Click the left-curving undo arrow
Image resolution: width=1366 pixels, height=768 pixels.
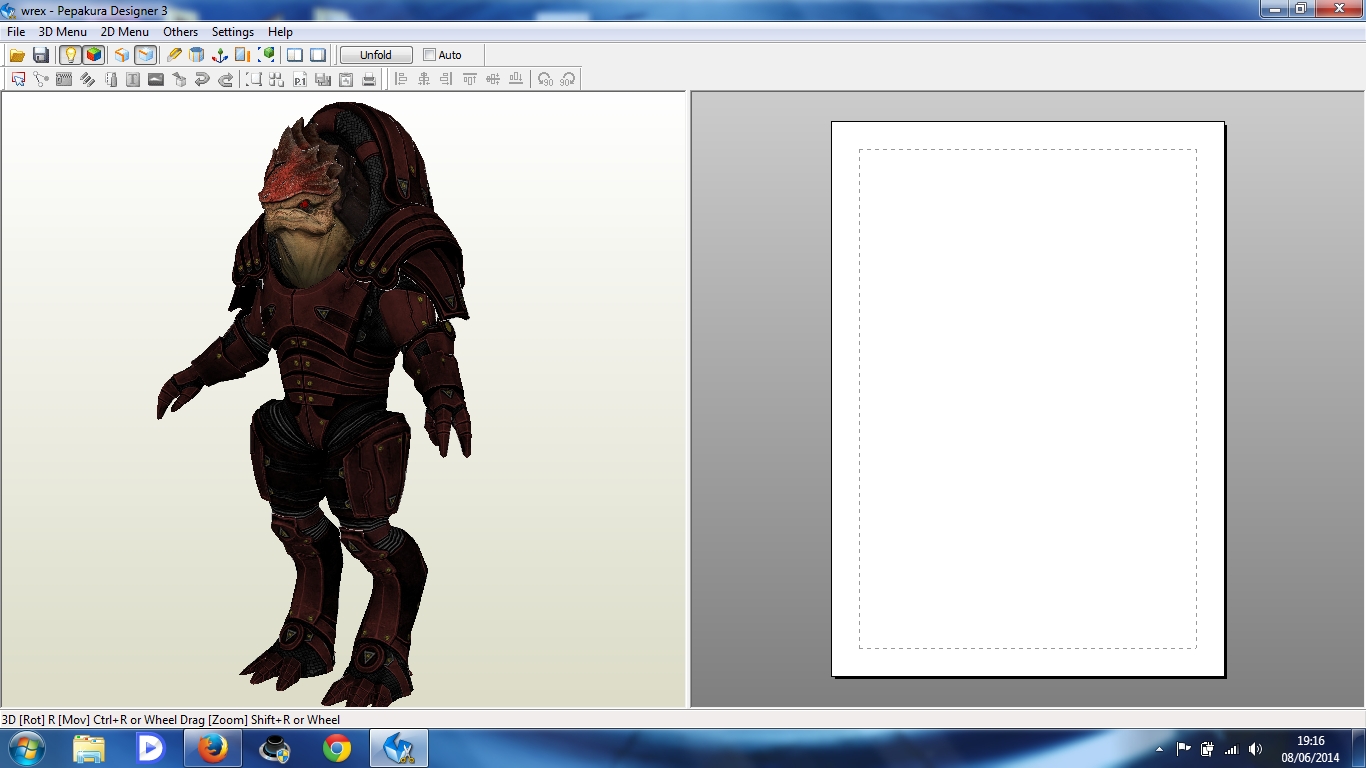(202, 79)
